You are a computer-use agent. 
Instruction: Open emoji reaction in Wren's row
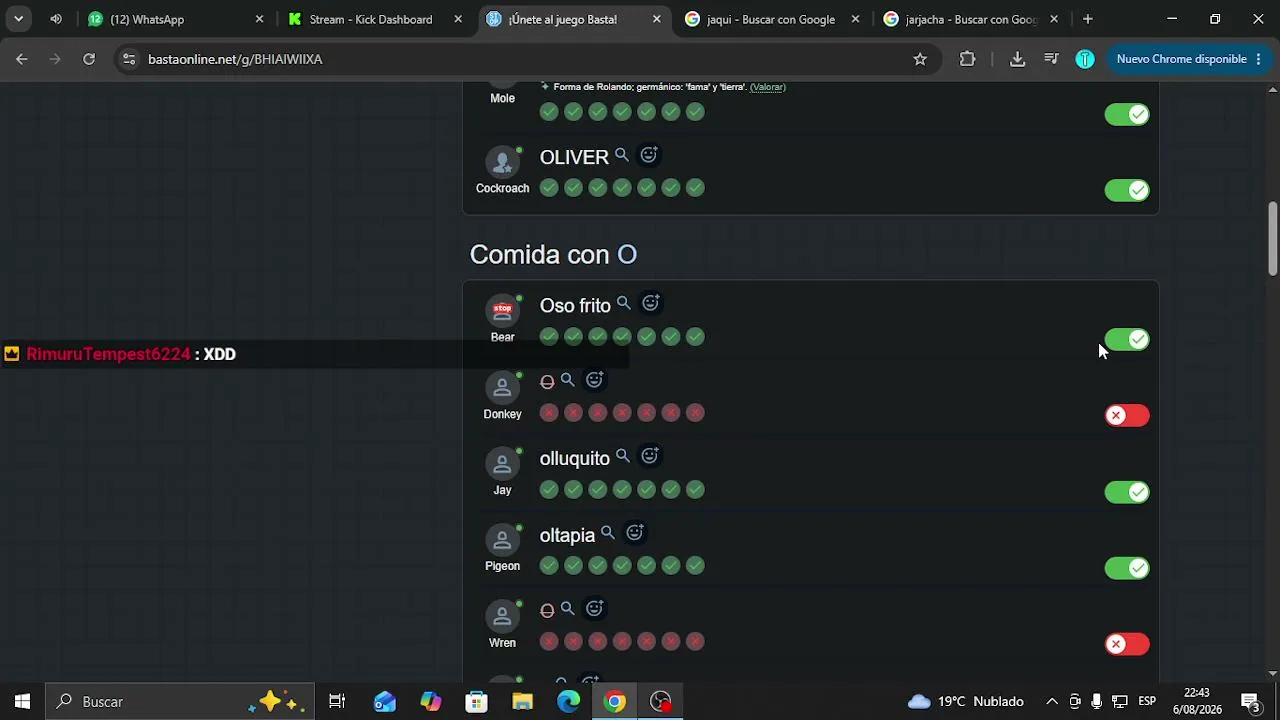tap(595, 608)
